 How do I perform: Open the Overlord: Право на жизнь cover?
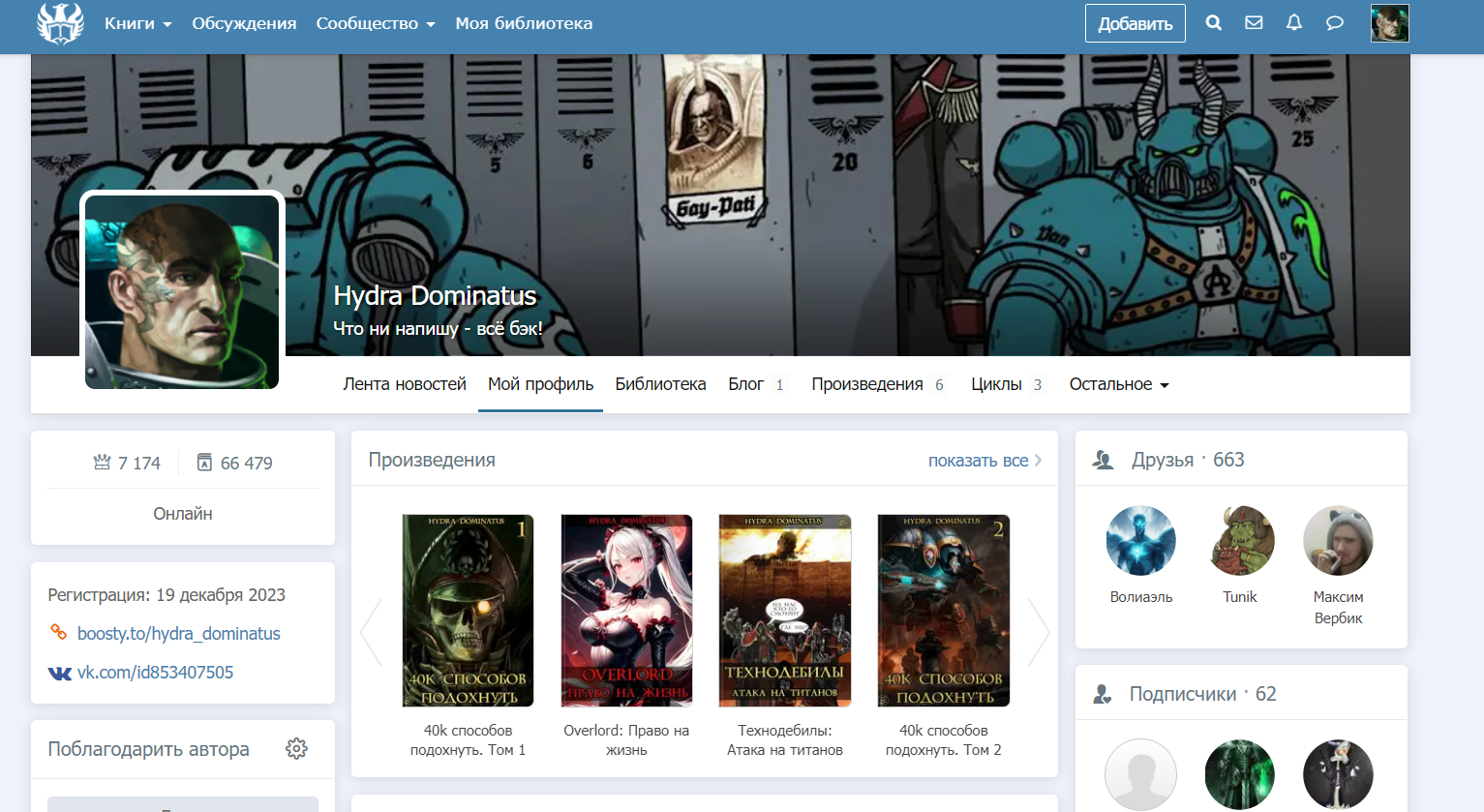click(626, 611)
